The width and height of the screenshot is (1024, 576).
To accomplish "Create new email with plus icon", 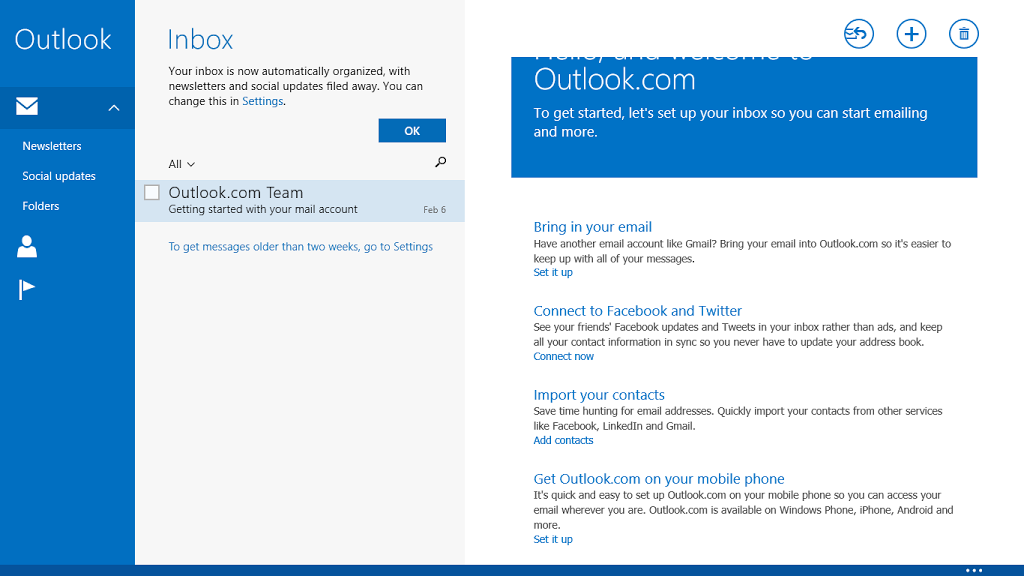I will 911,34.
